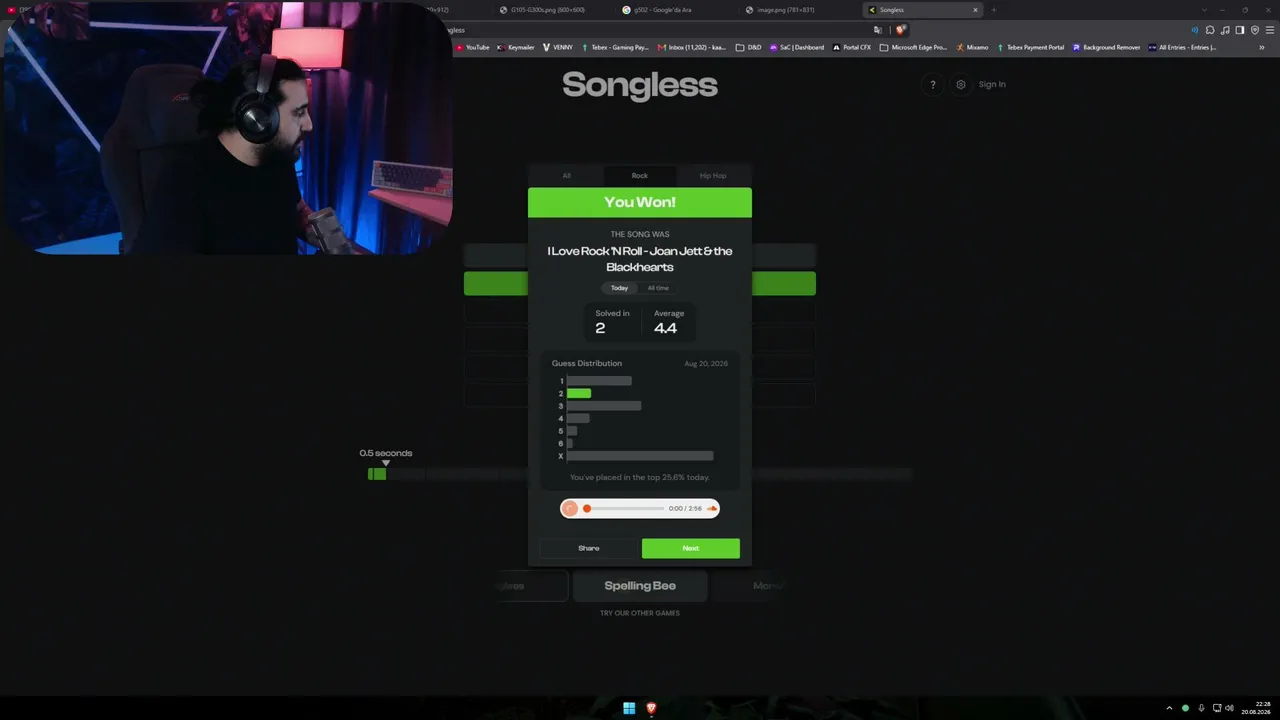This screenshot has height=720, width=1280.
Task: Click the media control music note icon
Action: 1225,30
